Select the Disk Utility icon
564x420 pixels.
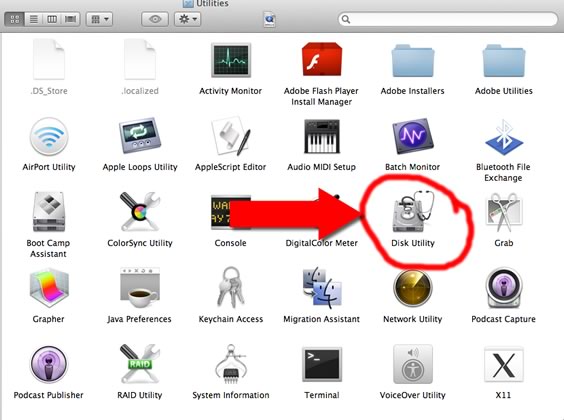(413, 211)
